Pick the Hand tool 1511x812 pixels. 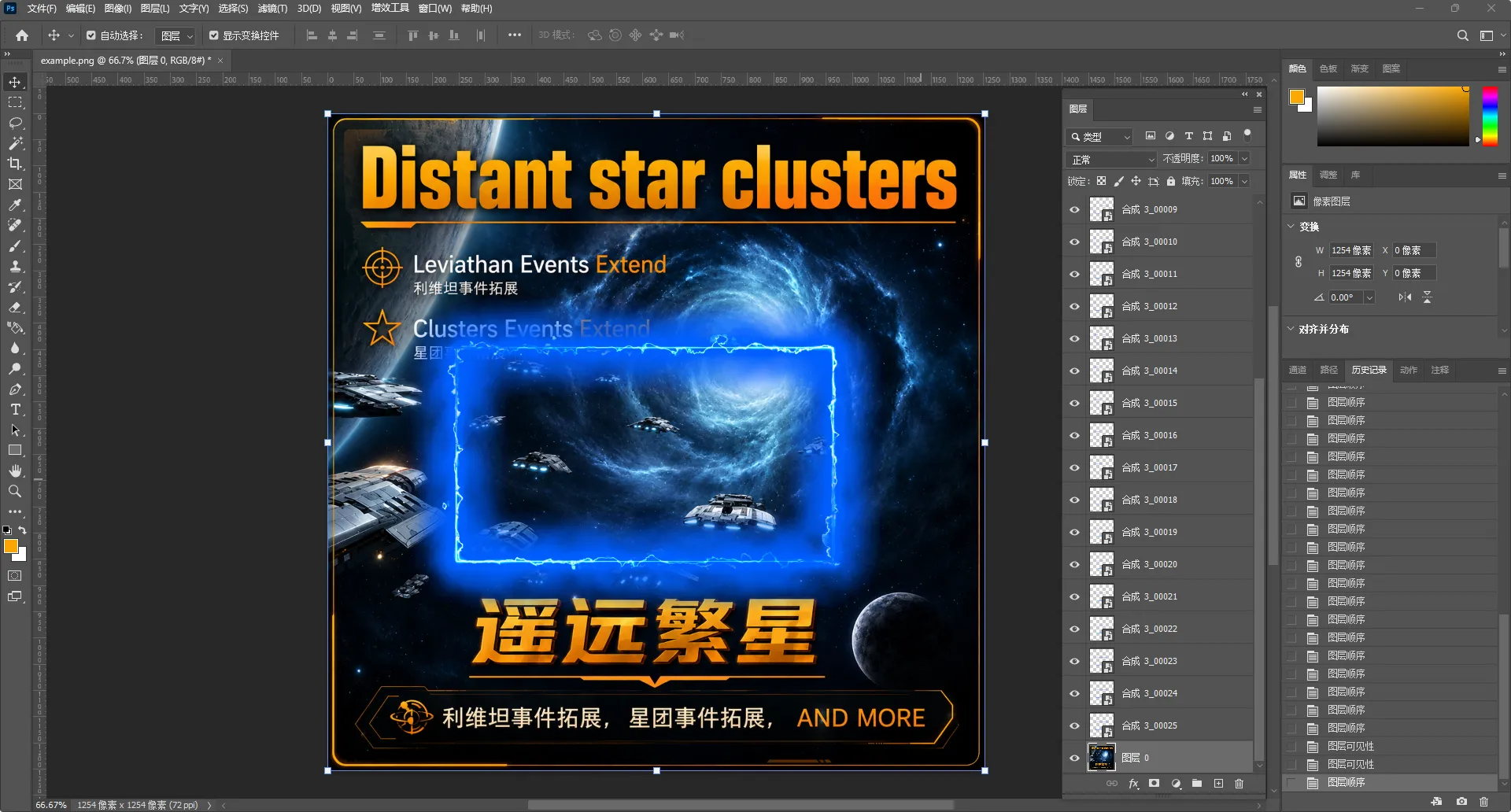tap(15, 471)
